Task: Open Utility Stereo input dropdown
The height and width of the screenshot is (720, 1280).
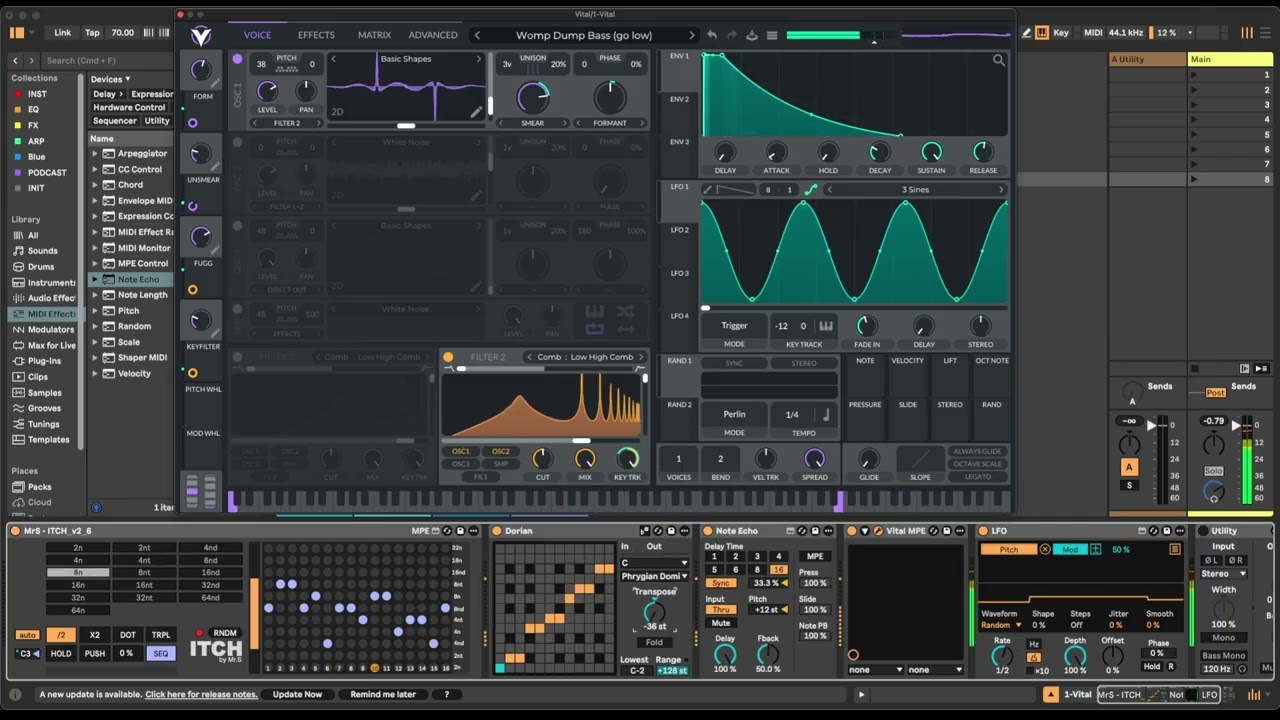Action: coord(1224,574)
